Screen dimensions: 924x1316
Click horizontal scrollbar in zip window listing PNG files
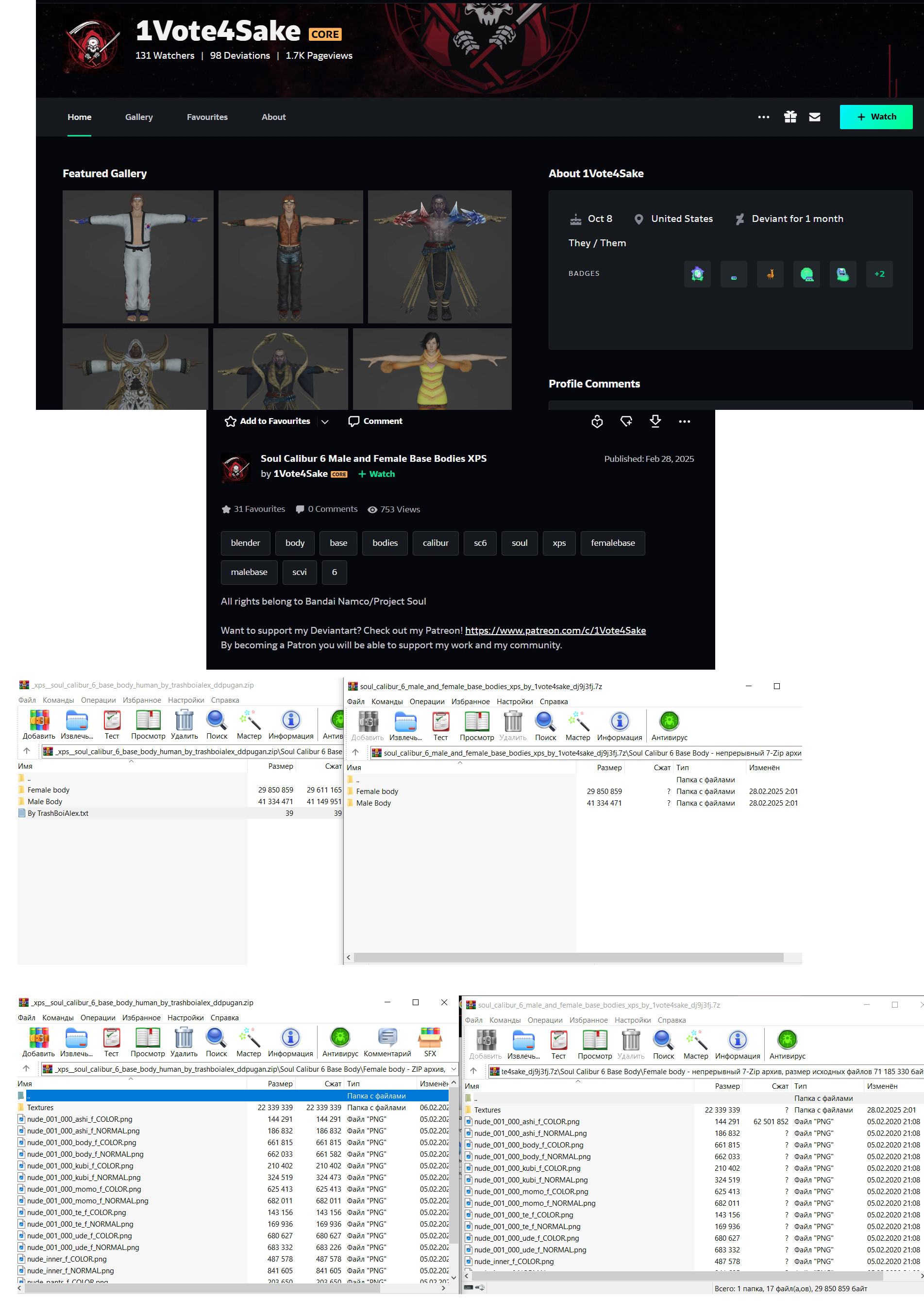[203, 1288]
